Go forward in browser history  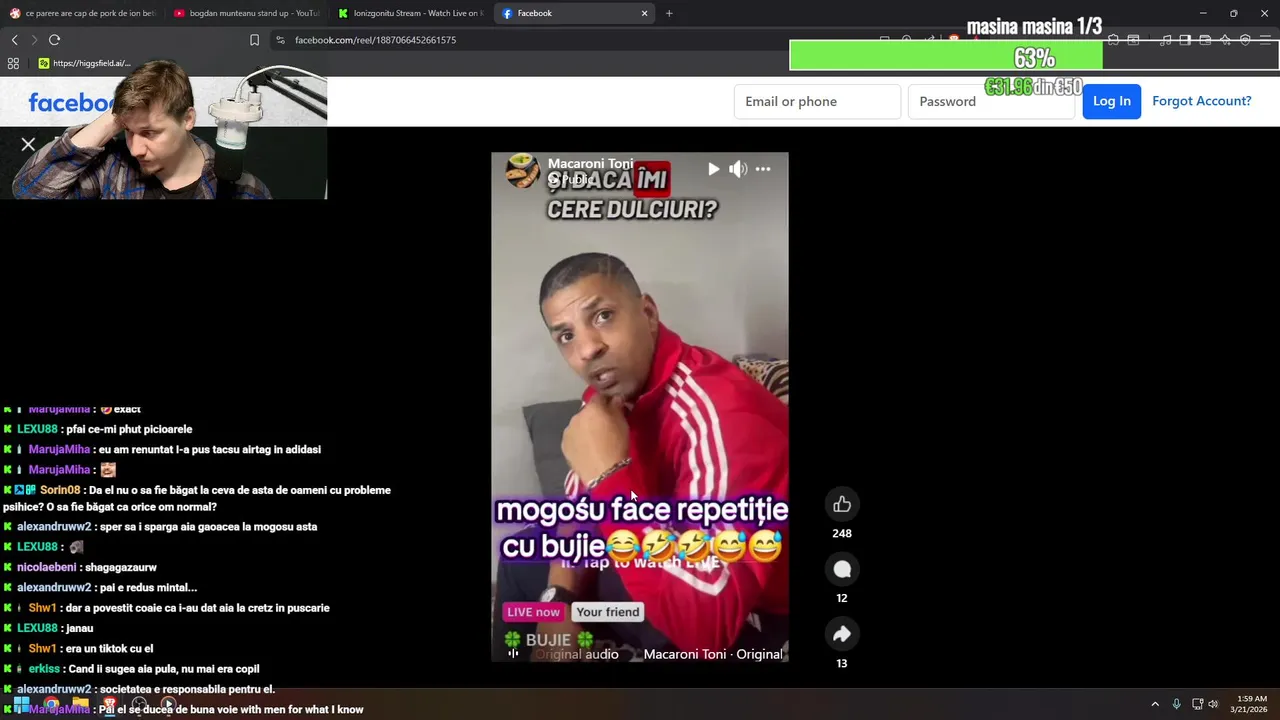pos(34,40)
